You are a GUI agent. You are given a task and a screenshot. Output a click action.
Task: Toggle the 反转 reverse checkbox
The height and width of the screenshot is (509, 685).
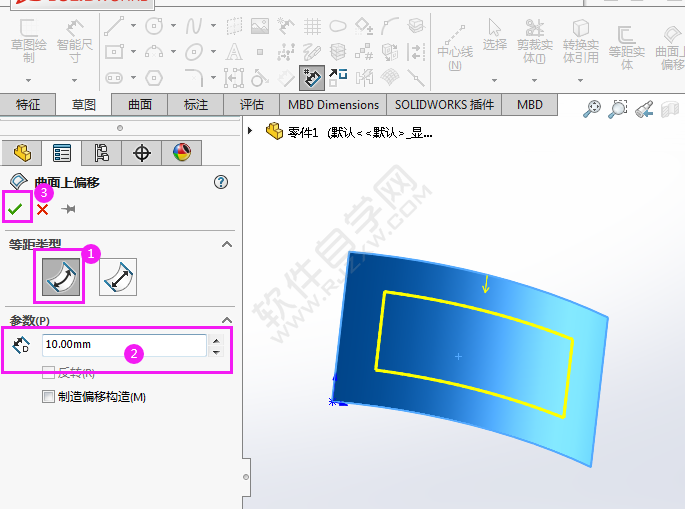pyautogui.click(x=48, y=372)
